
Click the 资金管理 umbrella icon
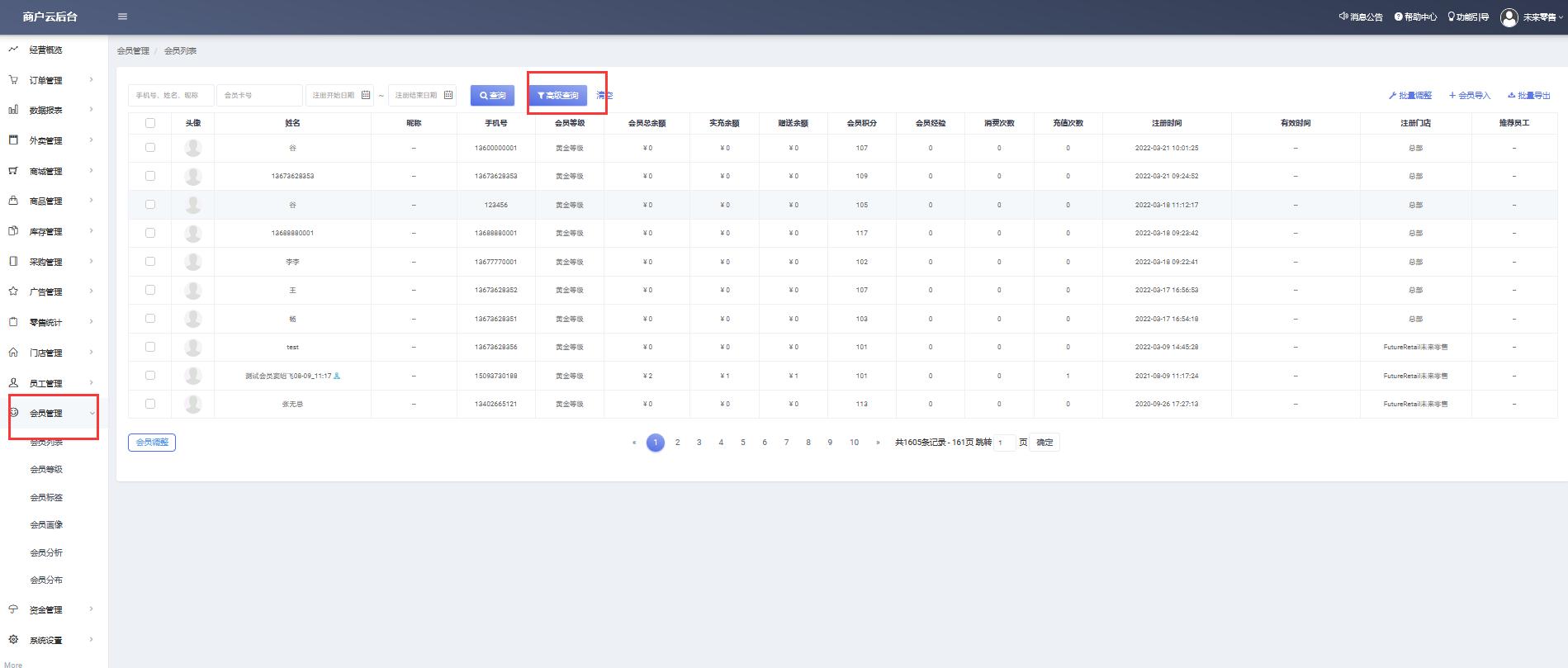(x=13, y=609)
